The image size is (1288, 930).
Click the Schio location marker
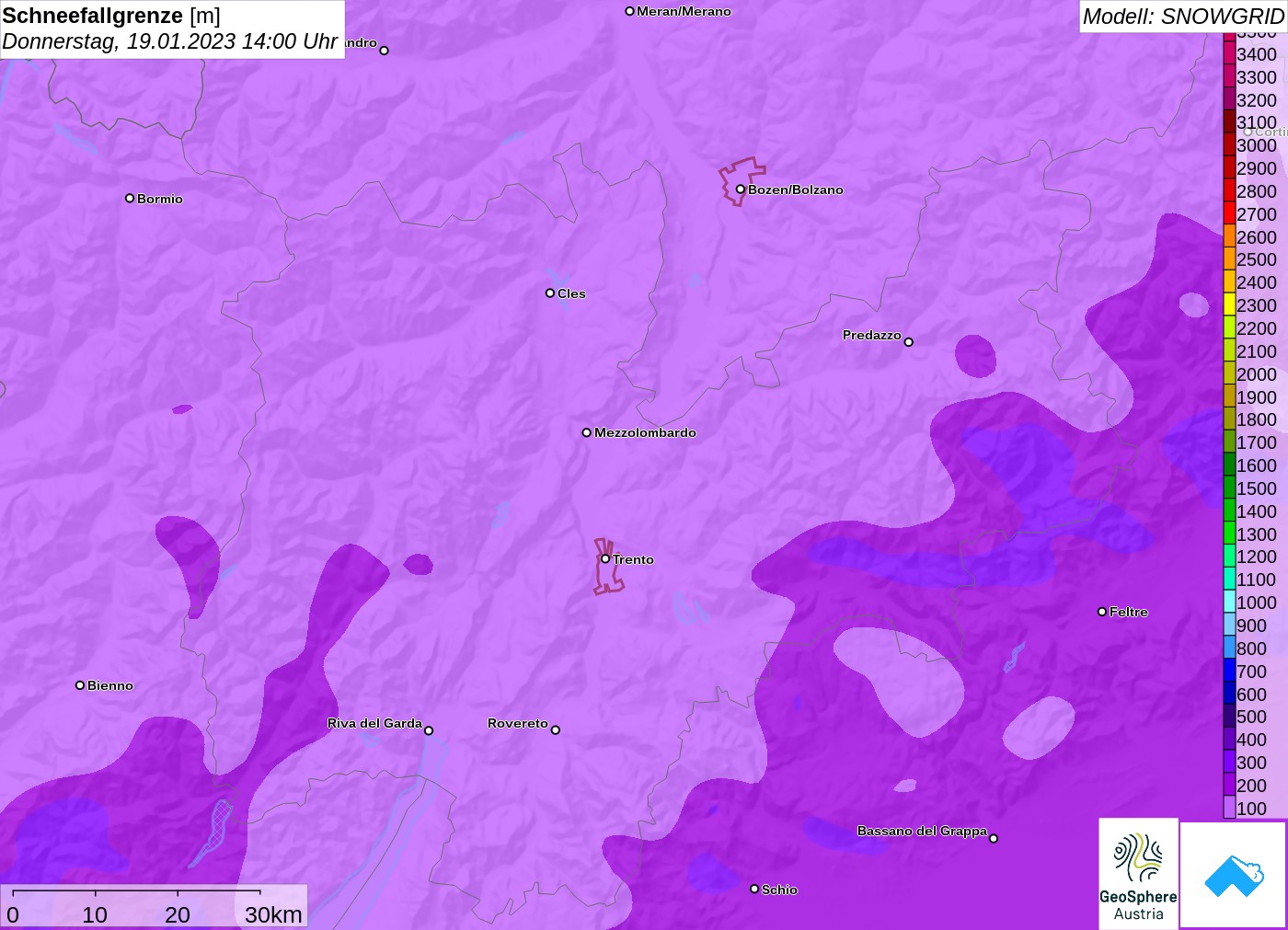pyautogui.click(x=754, y=889)
